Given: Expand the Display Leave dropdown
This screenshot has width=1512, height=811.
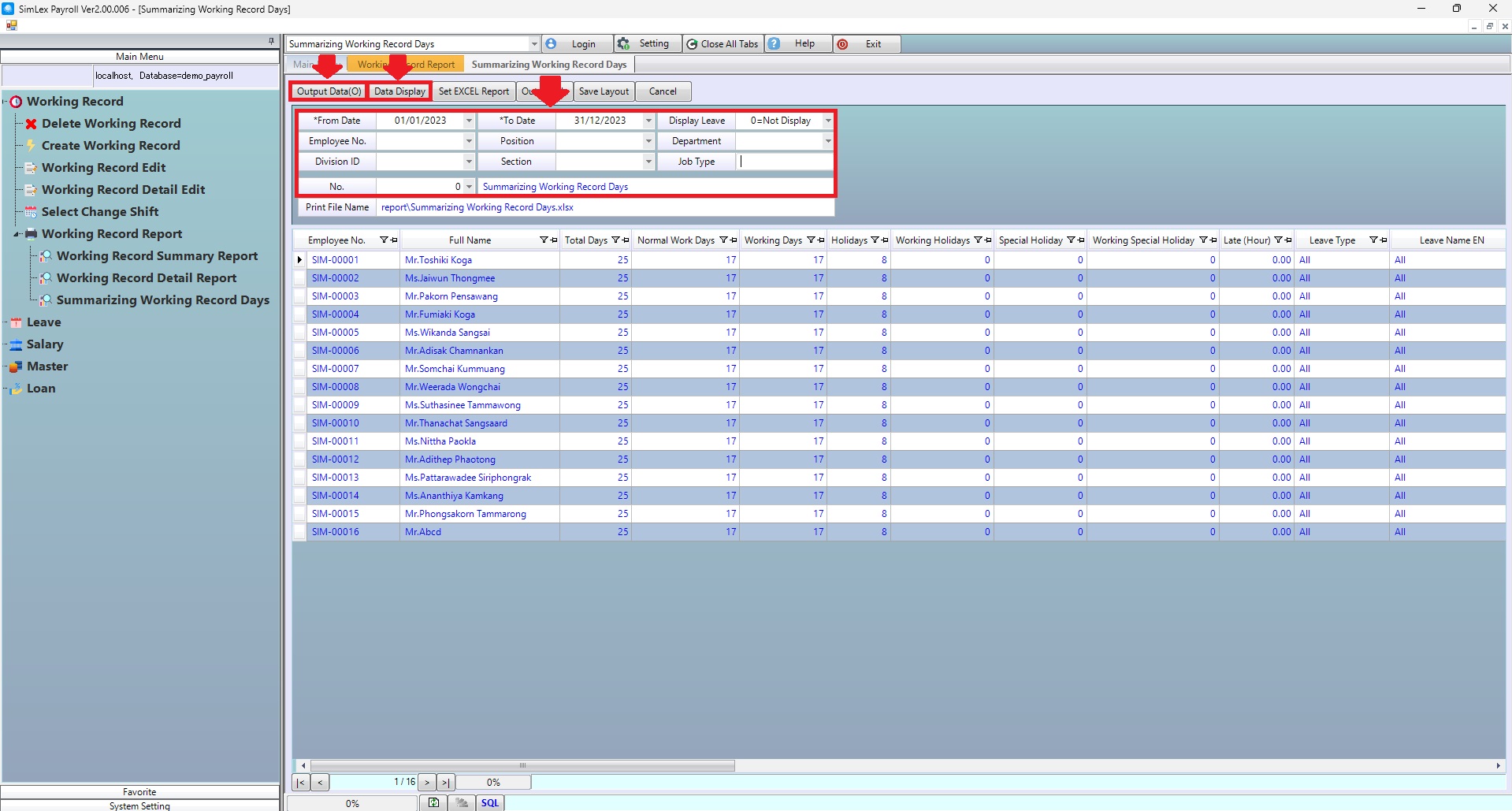Looking at the screenshot, I should pos(827,121).
